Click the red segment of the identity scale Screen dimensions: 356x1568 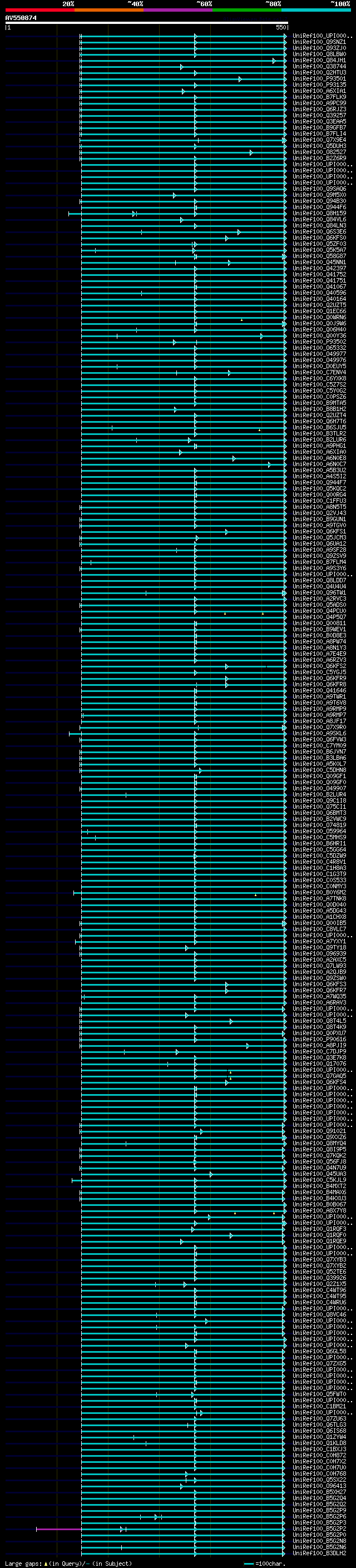point(39,10)
